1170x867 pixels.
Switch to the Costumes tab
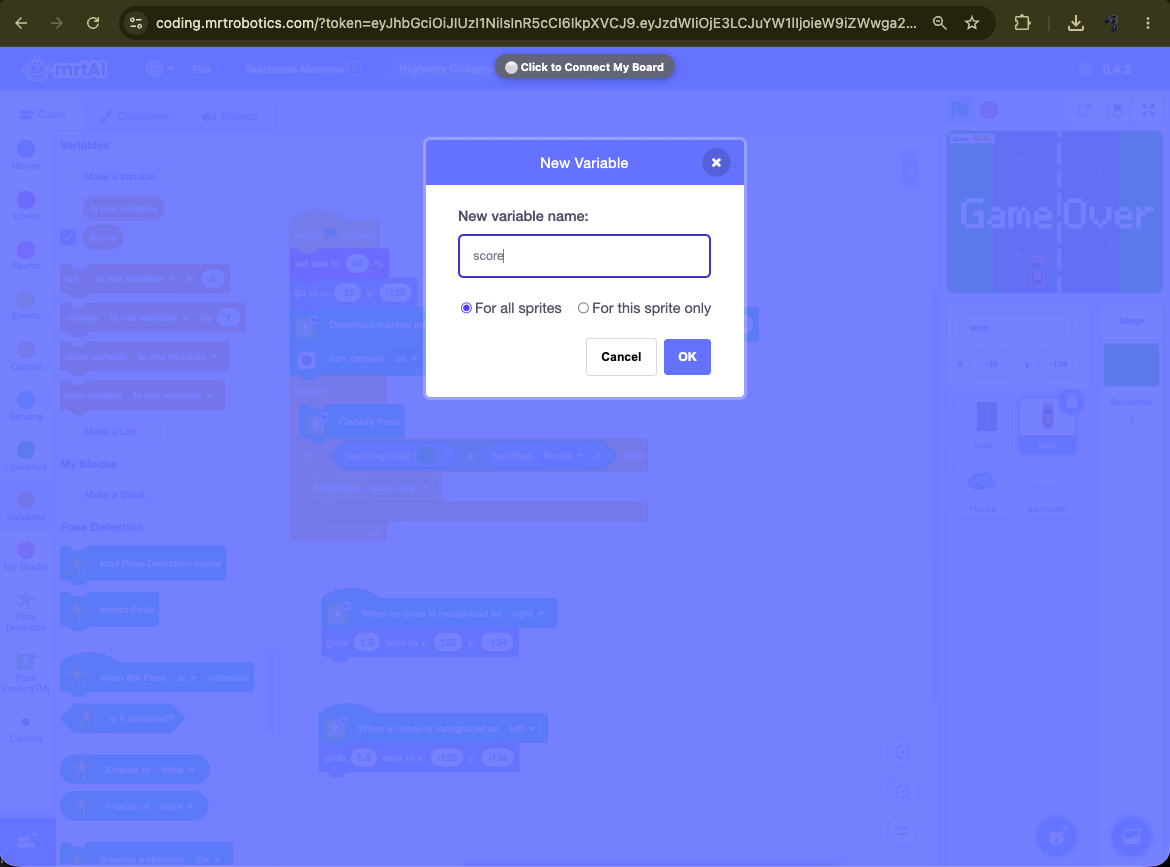pos(134,116)
